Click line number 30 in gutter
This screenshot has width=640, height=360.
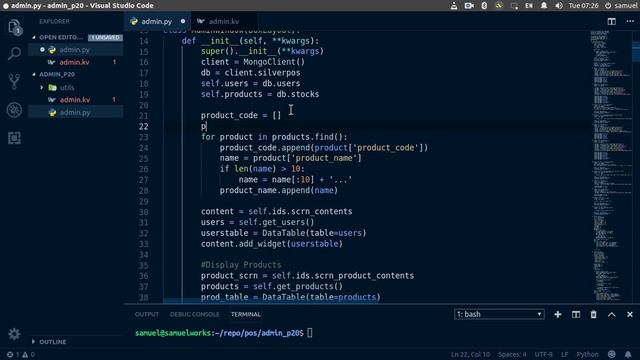pos(144,212)
